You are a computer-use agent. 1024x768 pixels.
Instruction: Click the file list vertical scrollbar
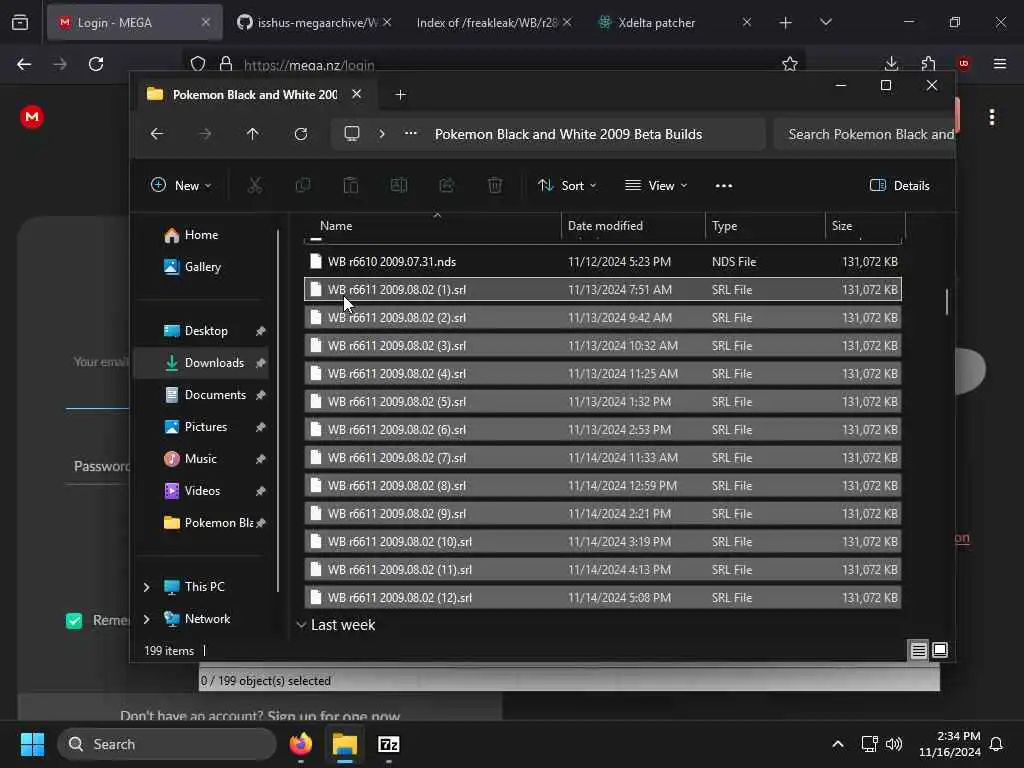click(x=946, y=302)
